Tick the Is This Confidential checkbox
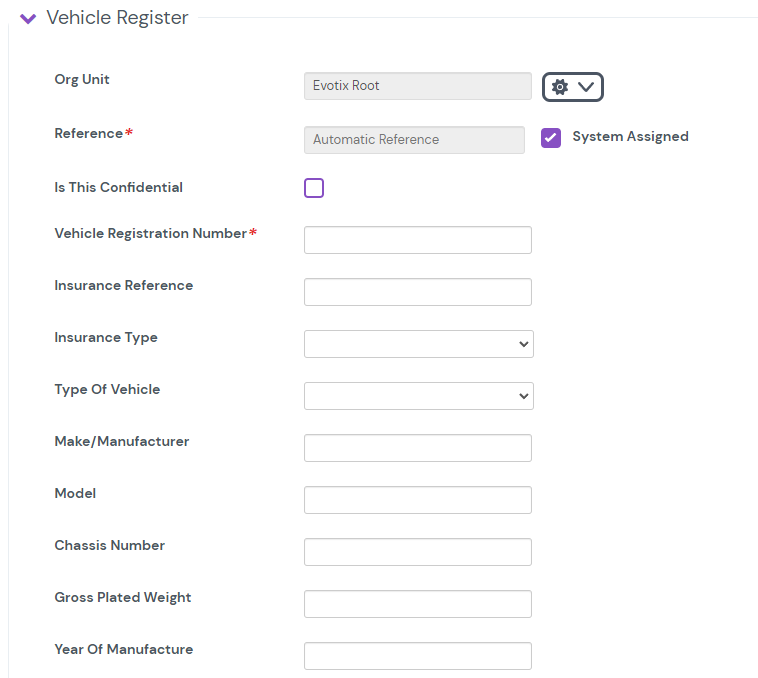The image size is (758, 678). coord(314,188)
